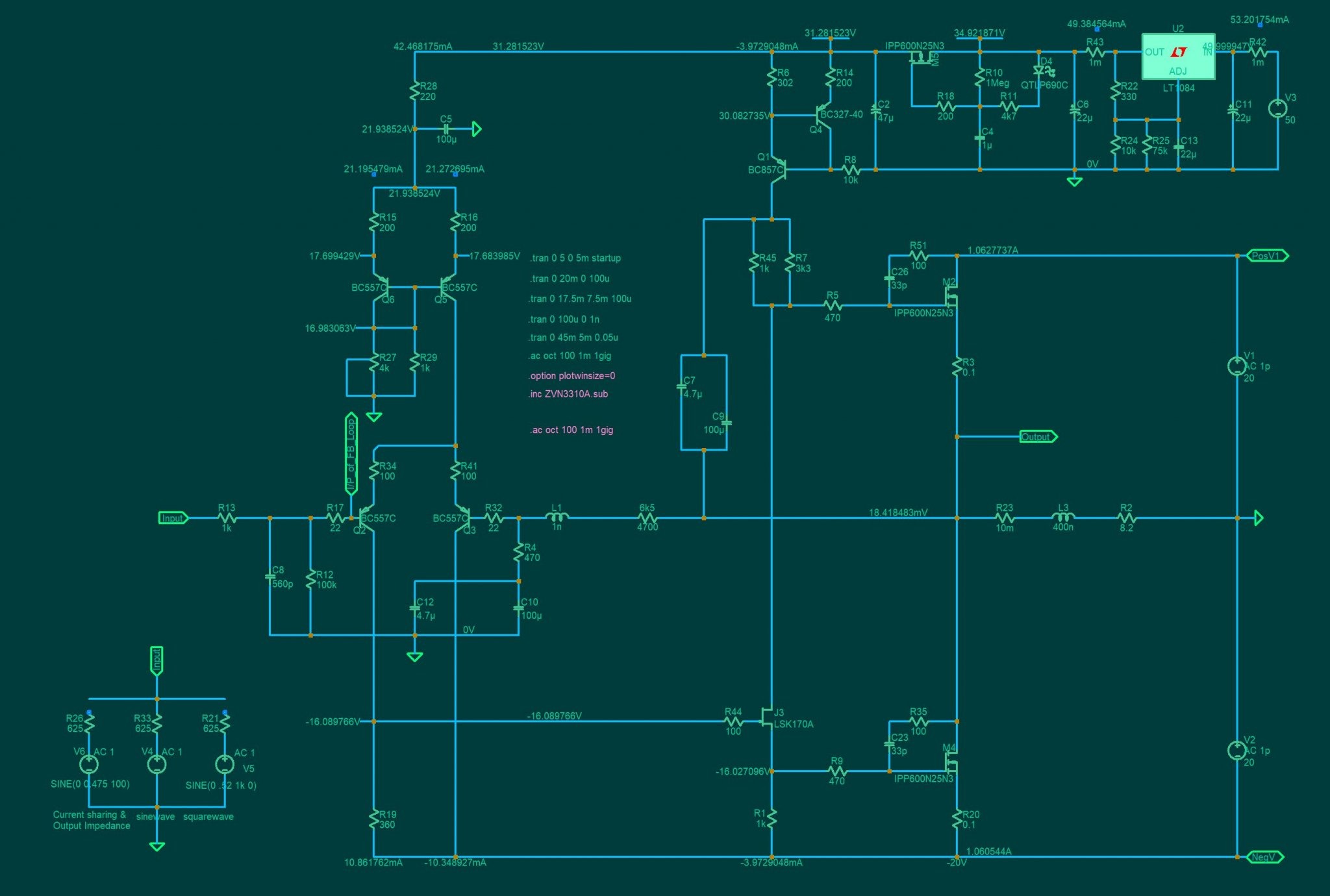Select resistor R3 0.1

coord(957,367)
